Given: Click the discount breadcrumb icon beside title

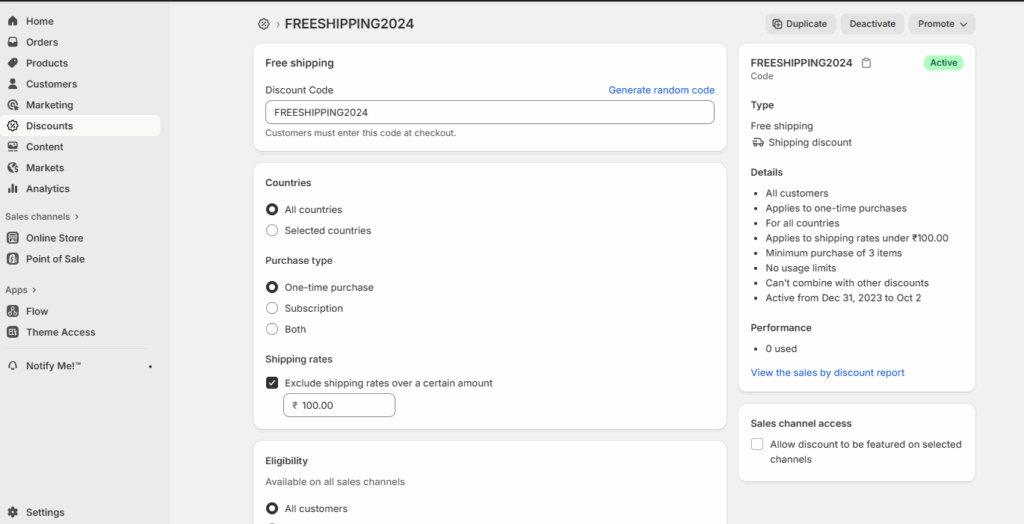Looking at the screenshot, I should (x=264, y=24).
